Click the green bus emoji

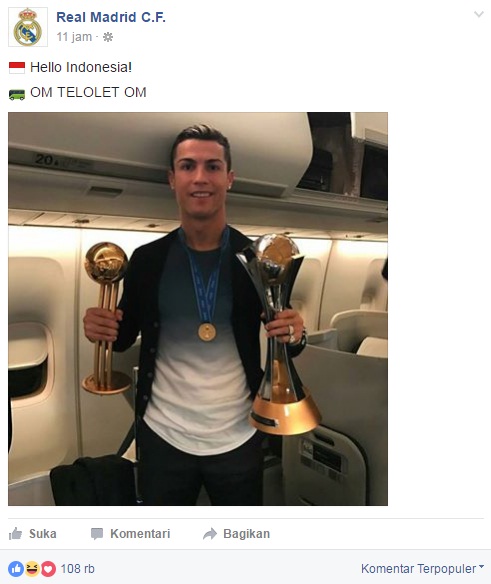pyautogui.click(x=17, y=95)
